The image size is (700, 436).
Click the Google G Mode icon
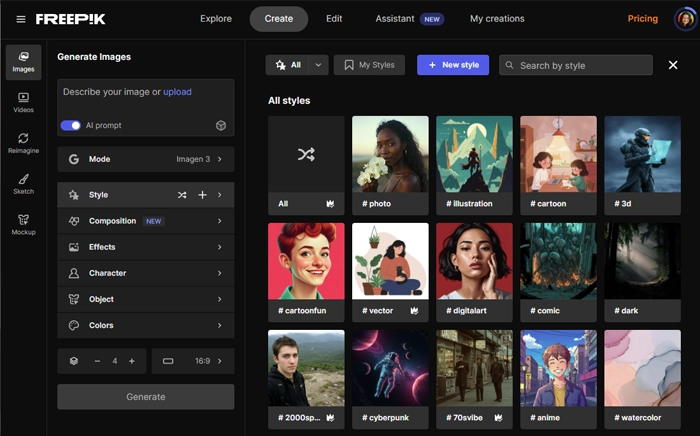[x=74, y=159]
